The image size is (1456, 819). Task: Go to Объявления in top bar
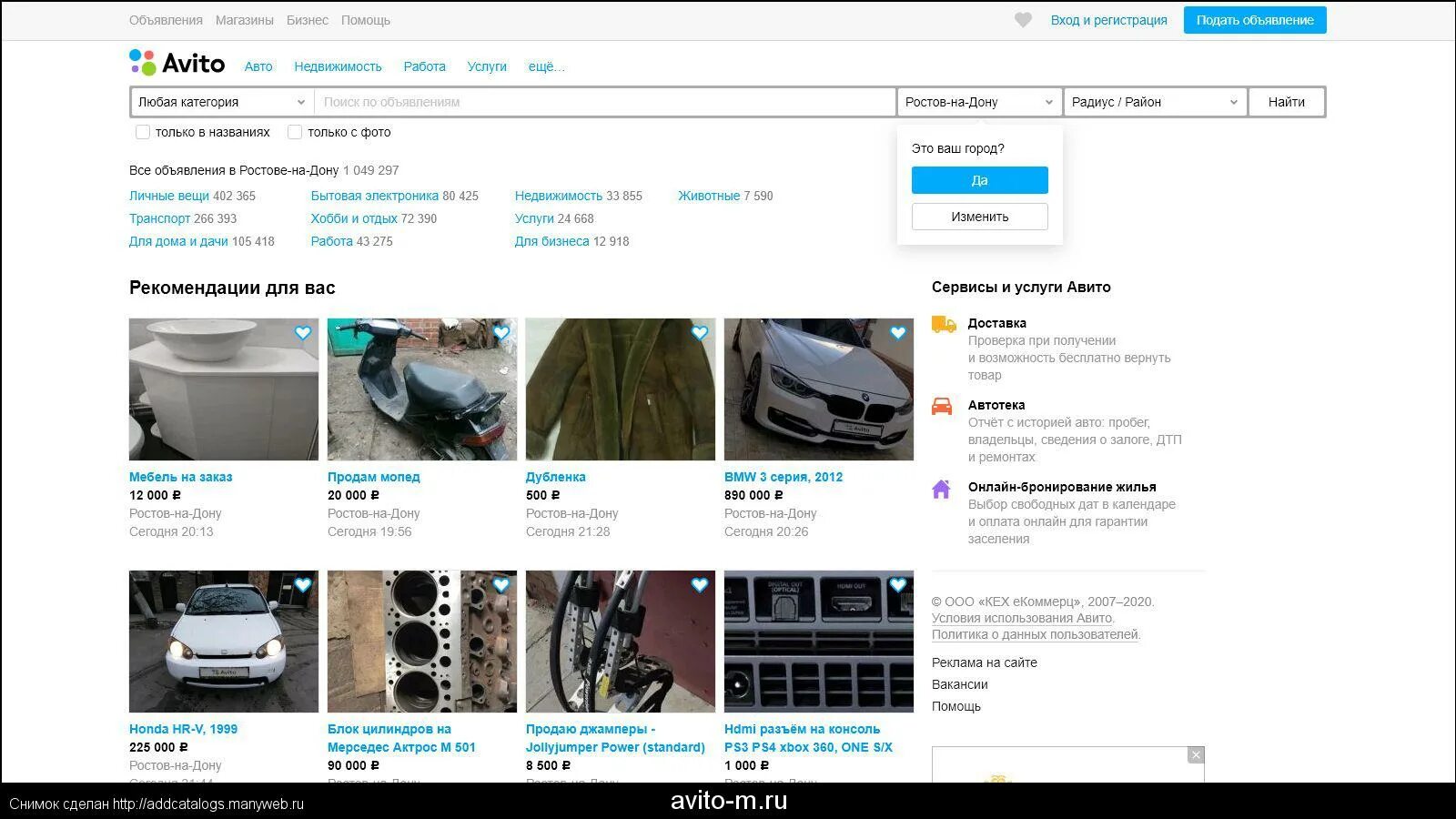pyautogui.click(x=166, y=20)
